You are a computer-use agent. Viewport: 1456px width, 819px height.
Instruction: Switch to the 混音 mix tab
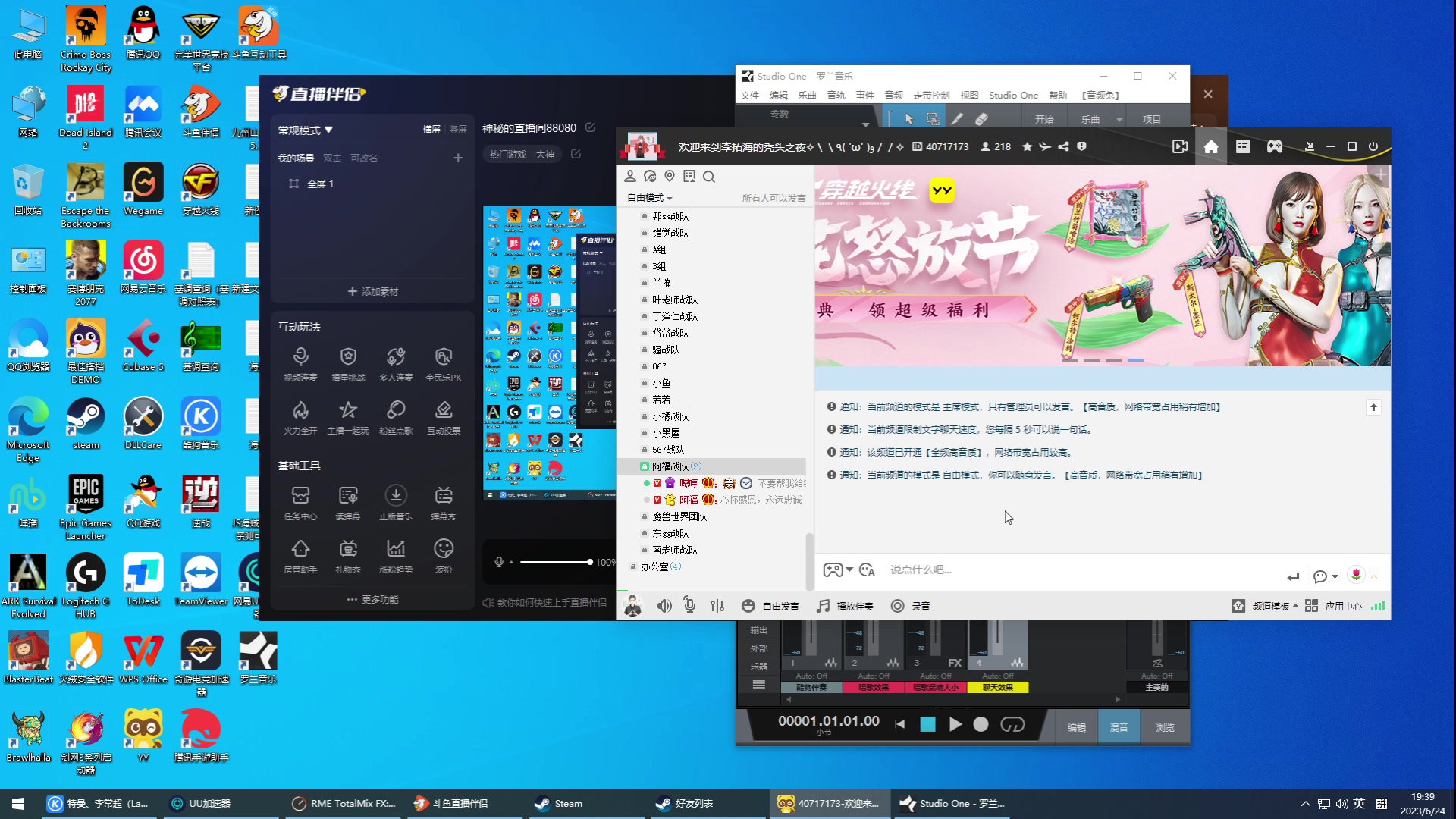1119,727
